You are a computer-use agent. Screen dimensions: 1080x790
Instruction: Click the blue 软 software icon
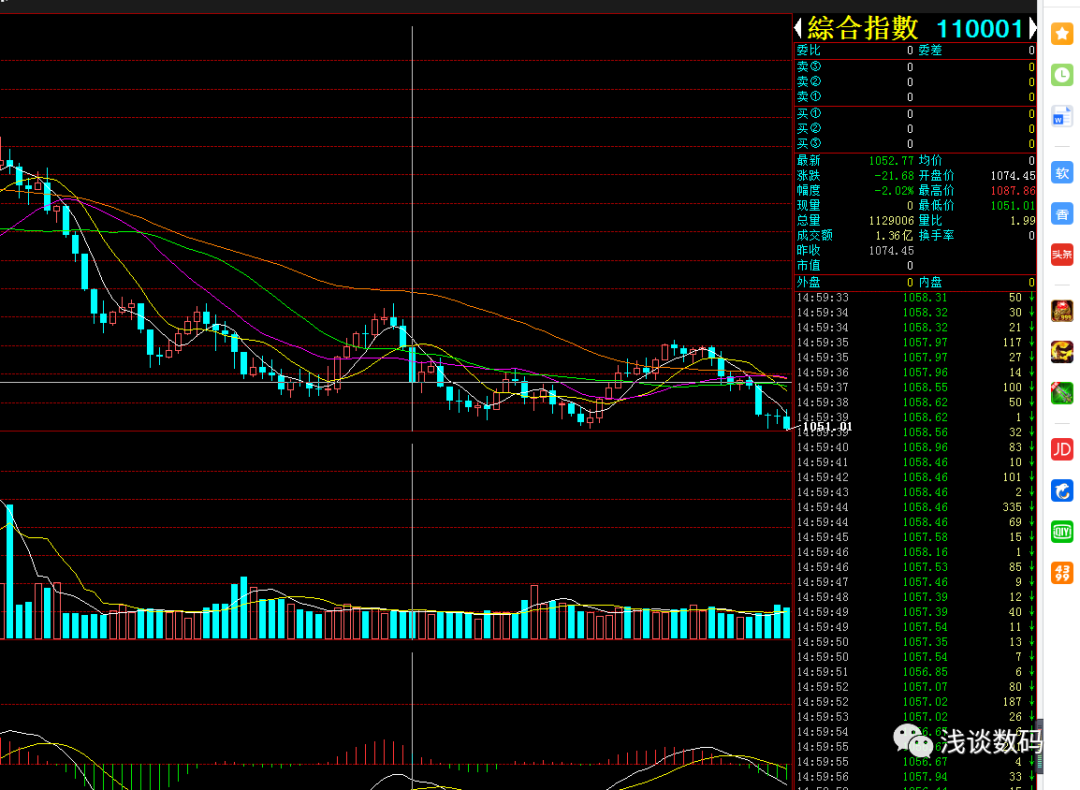tap(1061, 173)
